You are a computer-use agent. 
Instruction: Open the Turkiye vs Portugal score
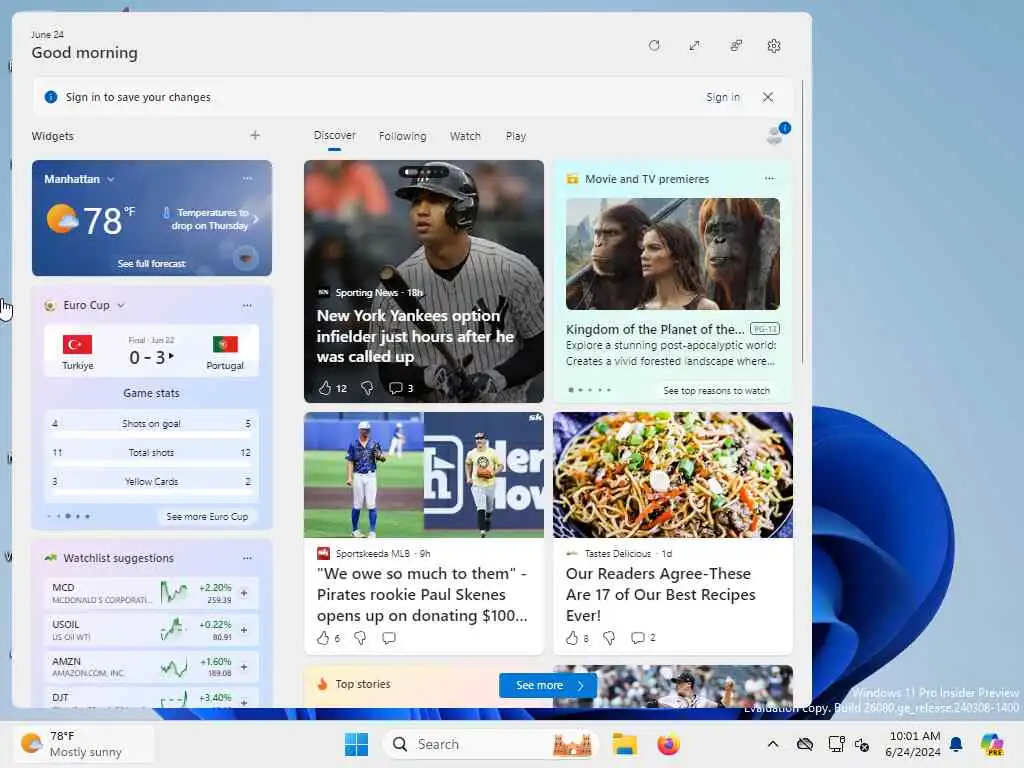point(152,351)
